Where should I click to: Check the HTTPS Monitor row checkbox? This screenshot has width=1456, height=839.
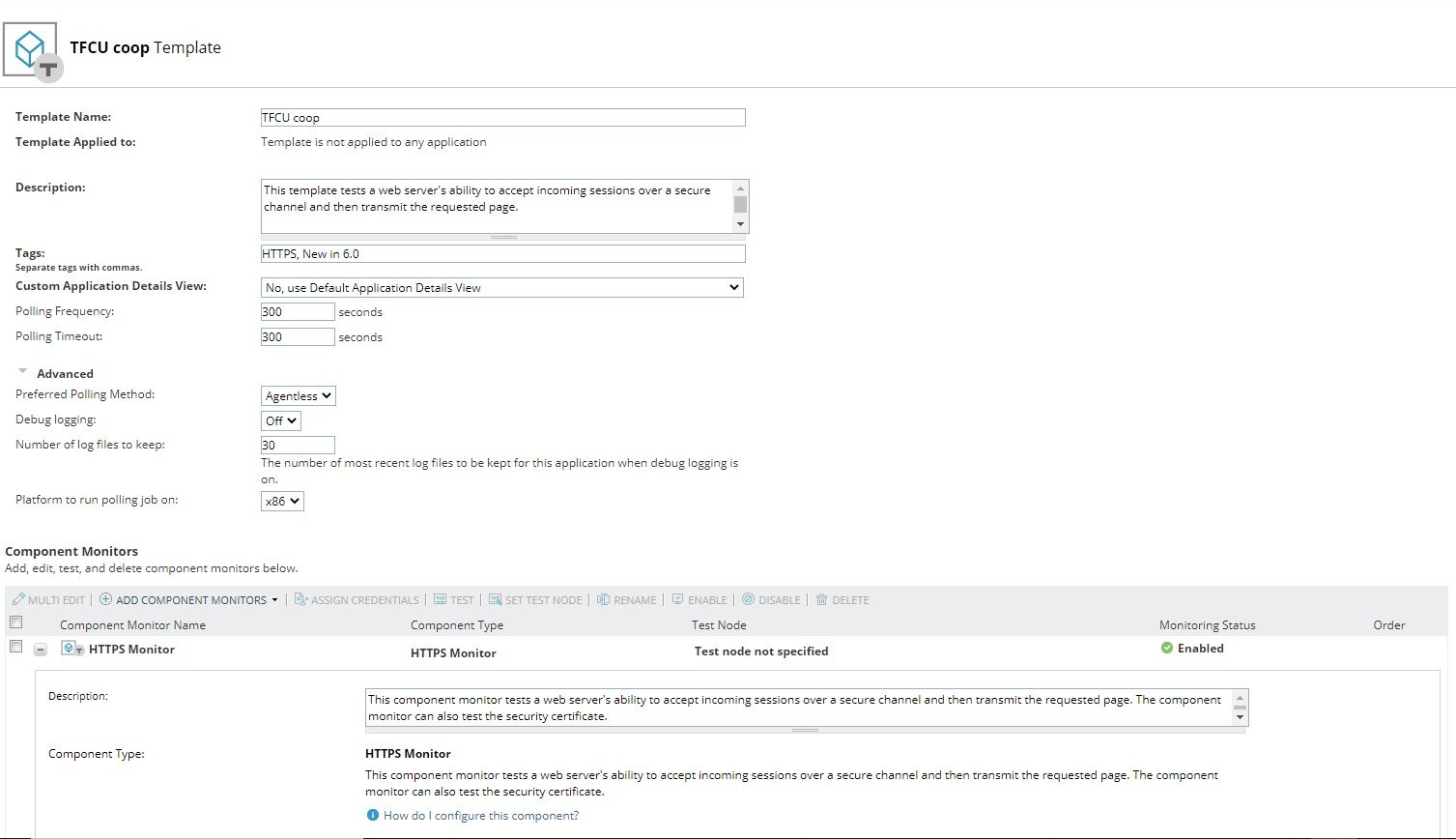pyautogui.click(x=15, y=646)
